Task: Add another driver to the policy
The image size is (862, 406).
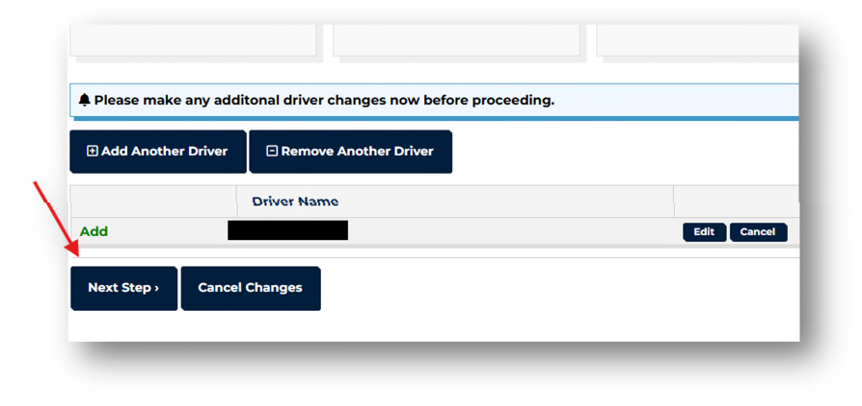Action: tap(158, 152)
